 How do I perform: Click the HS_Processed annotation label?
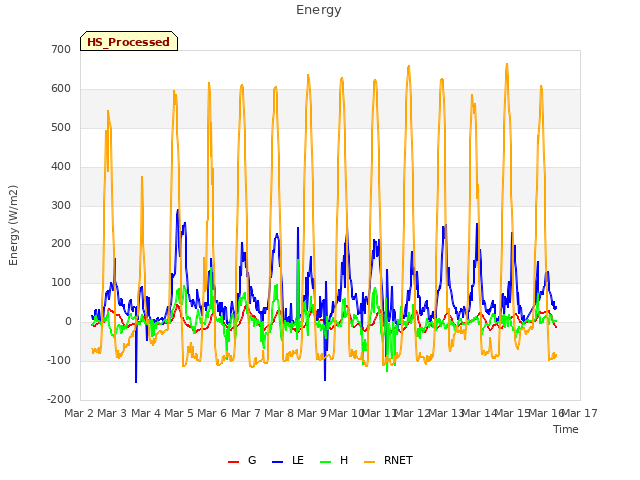click(129, 42)
